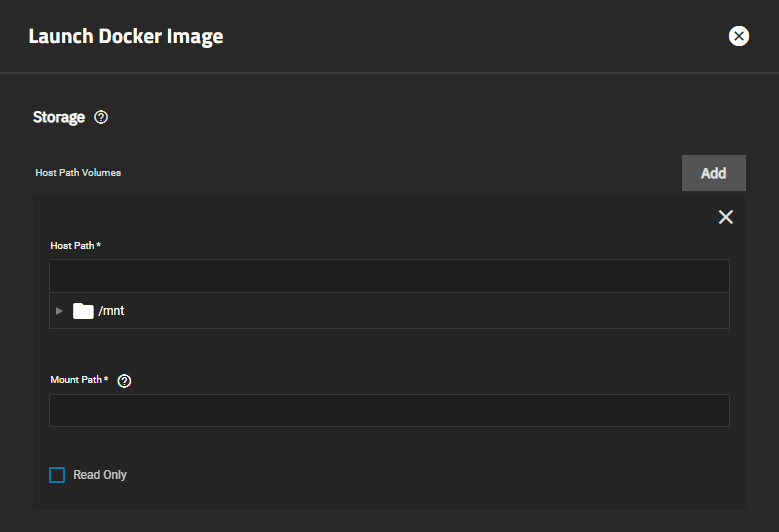
Task: Click the Mount Path field label
Action: (75, 380)
